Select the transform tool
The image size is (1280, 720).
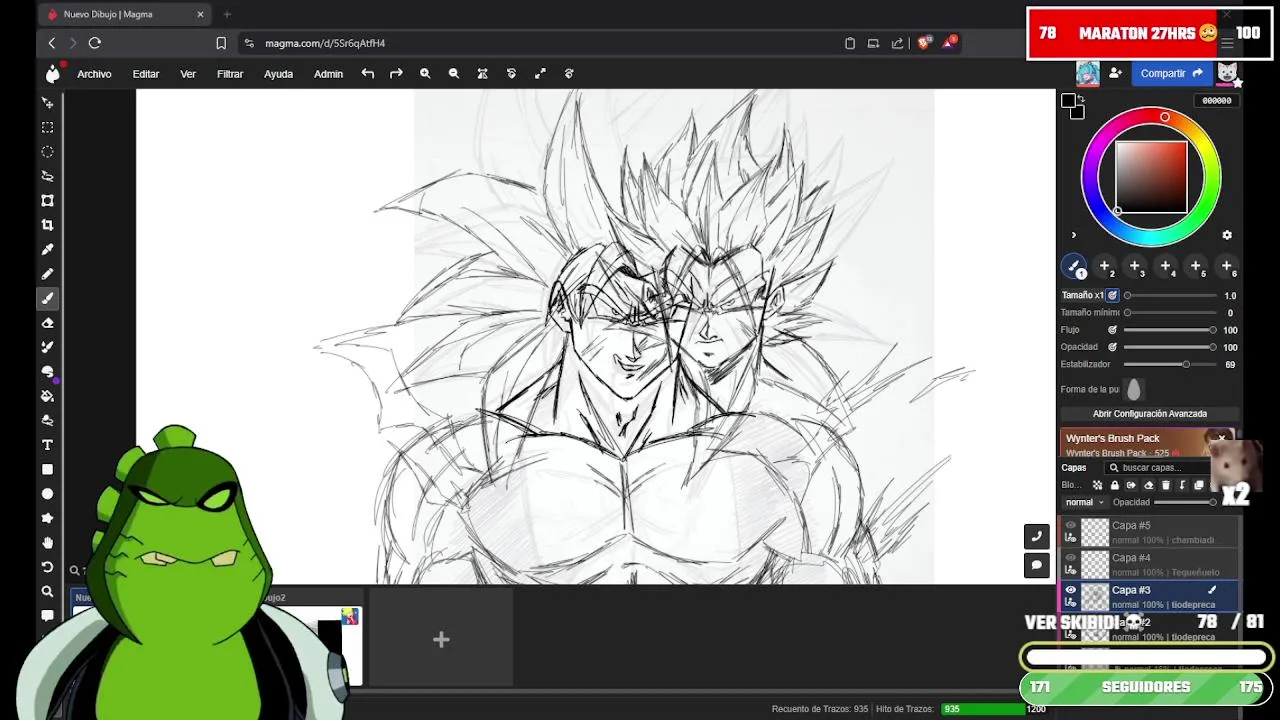(x=47, y=200)
